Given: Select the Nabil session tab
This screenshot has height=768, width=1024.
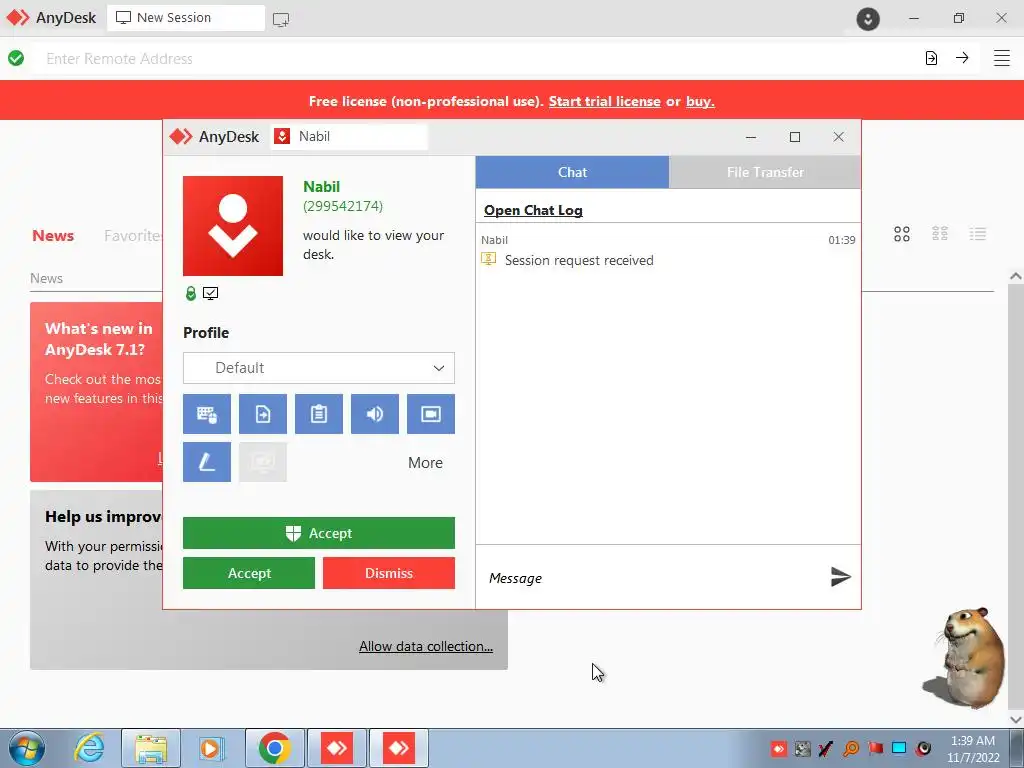Looking at the screenshot, I should tap(349, 136).
